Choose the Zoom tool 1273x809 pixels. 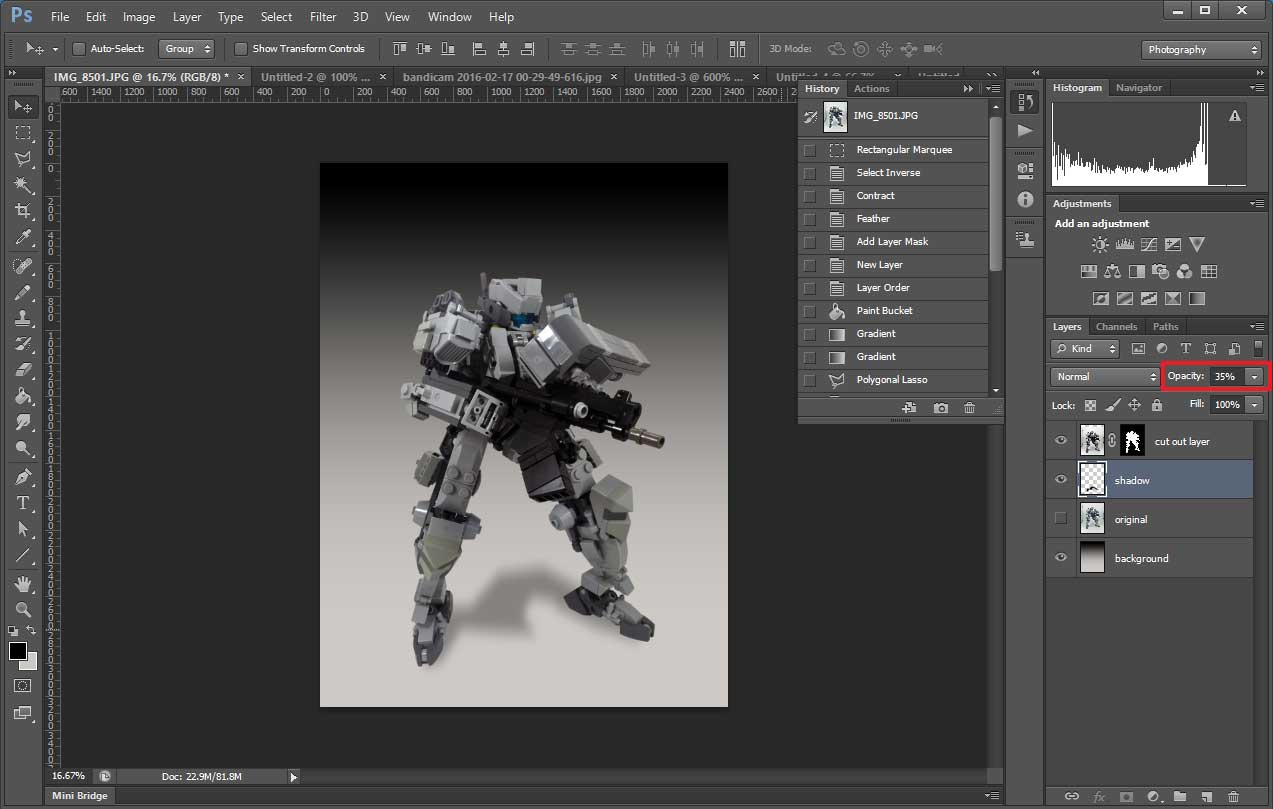tap(23, 609)
